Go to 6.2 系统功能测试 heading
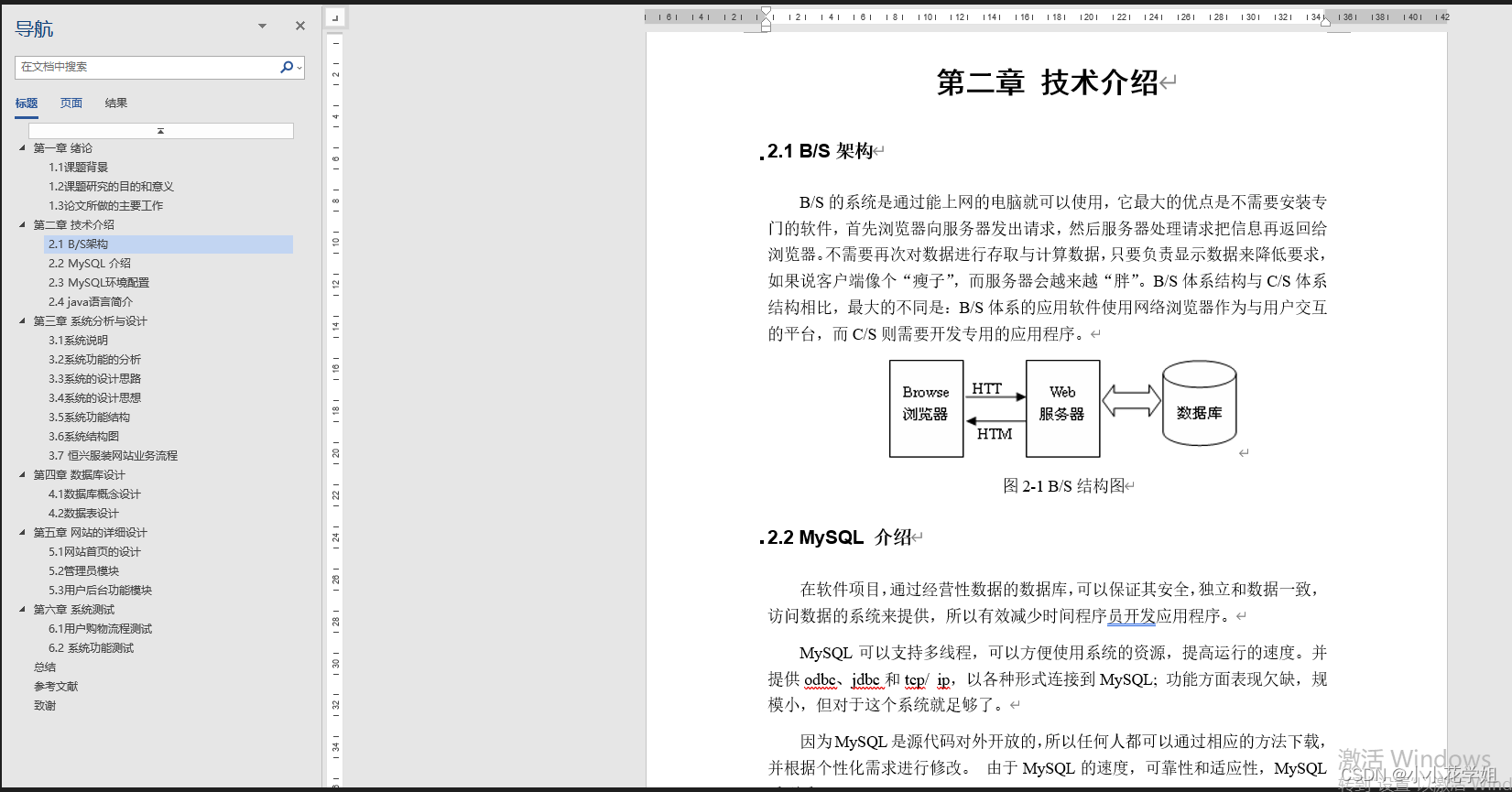The height and width of the screenshot is (792, 1512). (92, 648)
